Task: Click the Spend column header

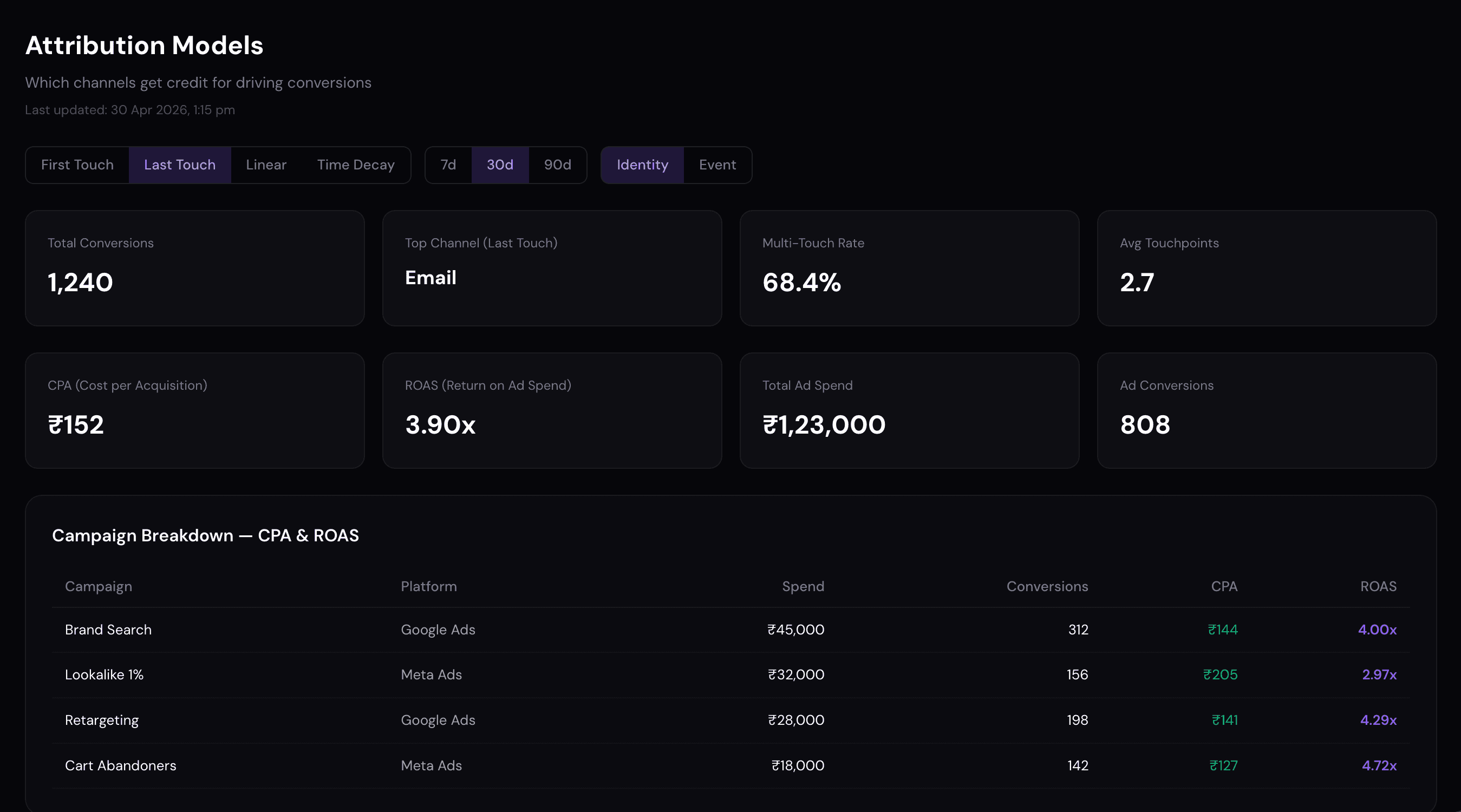Action: point(803,586)
